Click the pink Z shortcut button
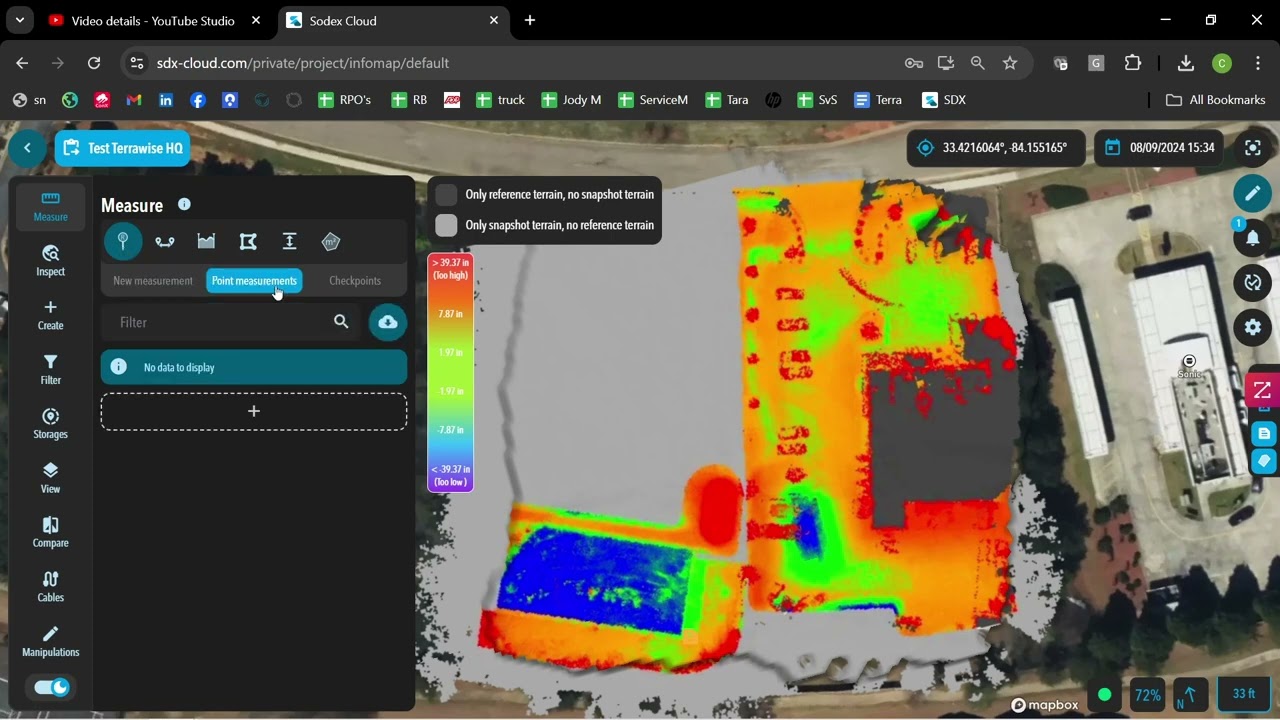 [x=1263, y=390]
